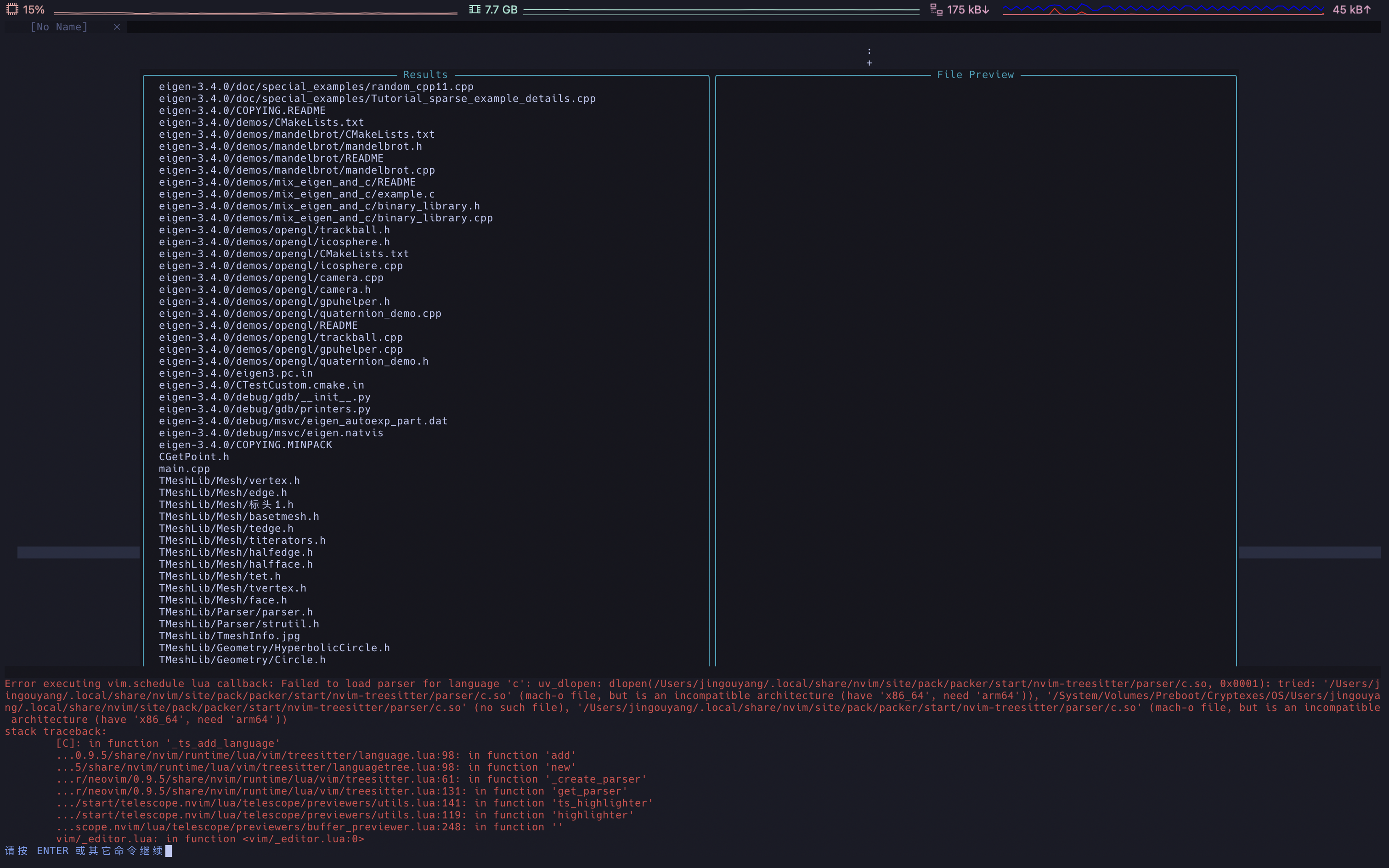Select demos/opengl/quaternion_demo.h entry
The image size is (1389, 868).
294,361
